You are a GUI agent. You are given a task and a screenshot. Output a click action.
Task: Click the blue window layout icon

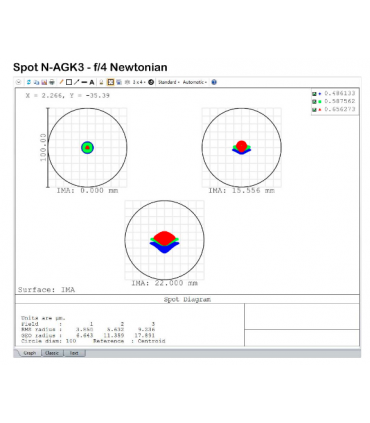[119, 82]
